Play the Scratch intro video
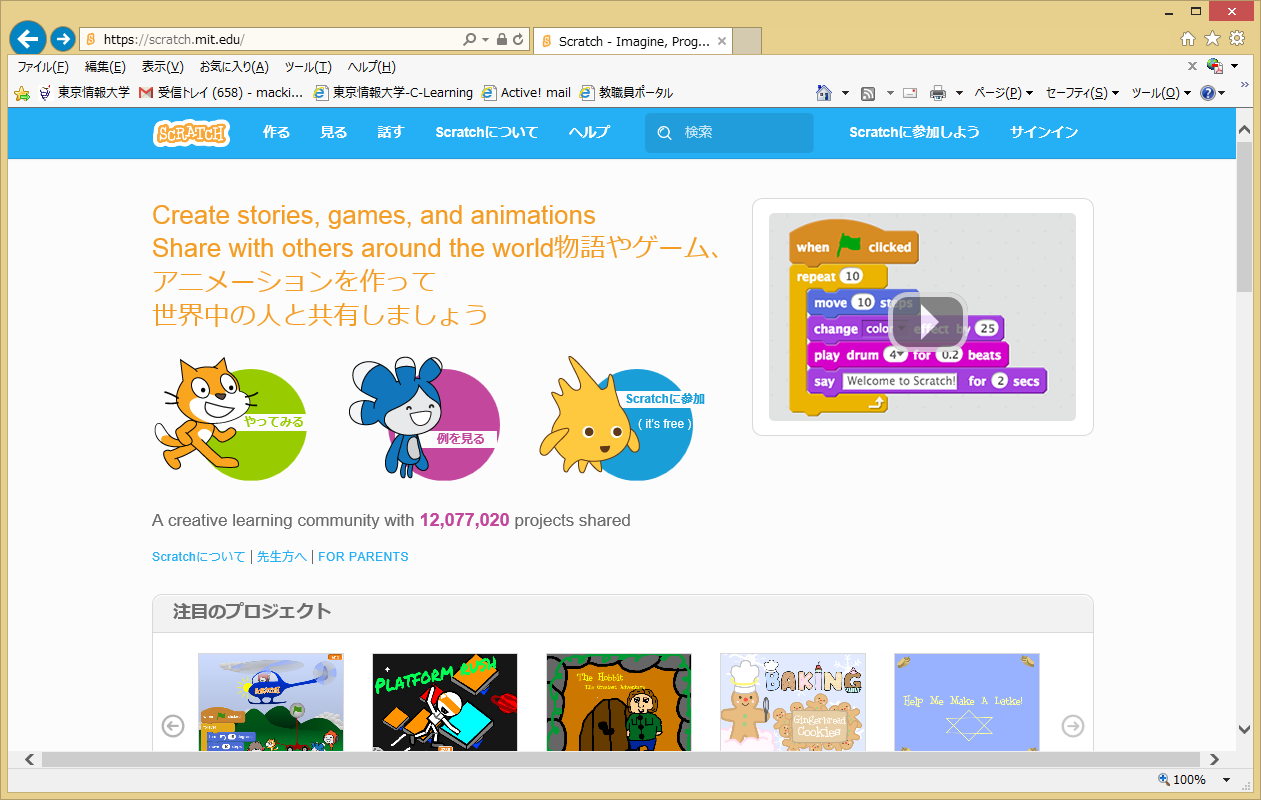 point(927,321)
